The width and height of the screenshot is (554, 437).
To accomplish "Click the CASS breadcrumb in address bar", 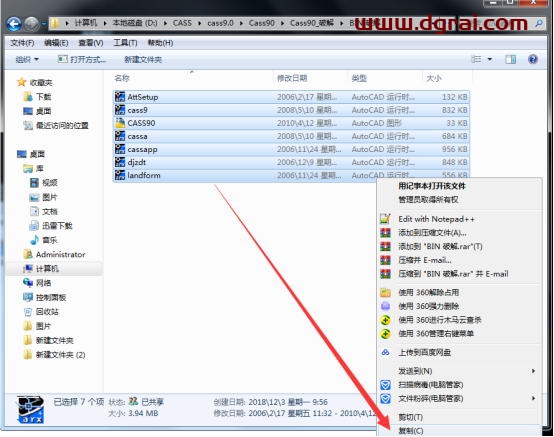I will tap(182, 23).
